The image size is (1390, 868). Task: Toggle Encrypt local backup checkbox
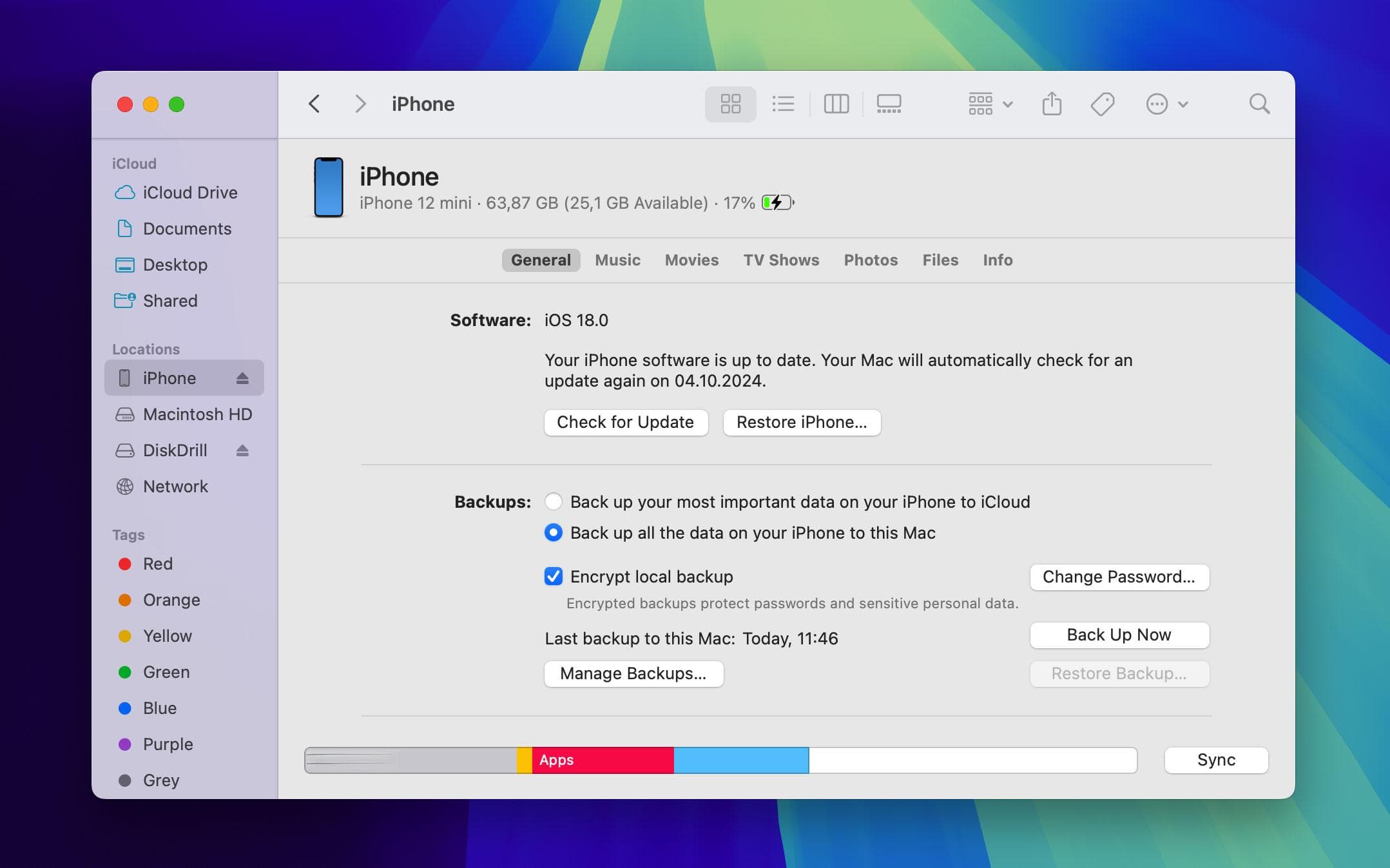(x=553, y=577)
